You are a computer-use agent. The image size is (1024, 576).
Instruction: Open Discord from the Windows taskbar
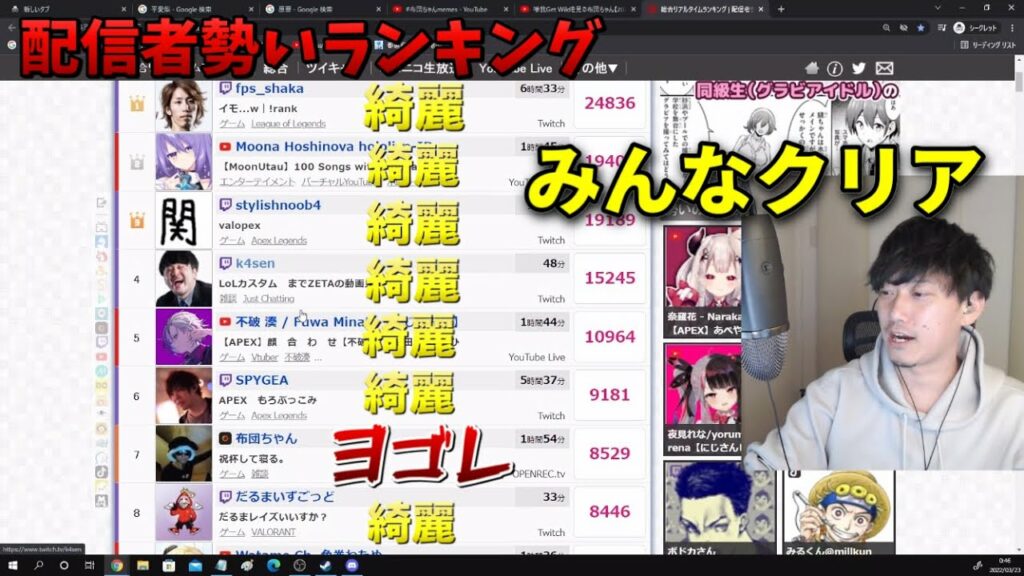tap(352, 565)
